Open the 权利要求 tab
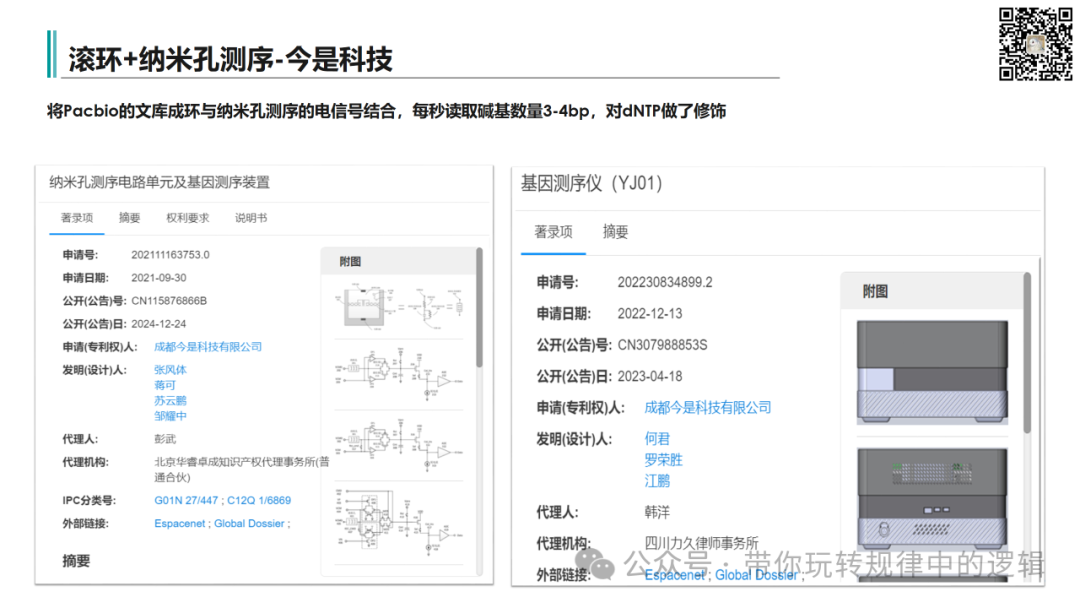Viewport: 1080px width, 608px height. (x=187, y=218)
